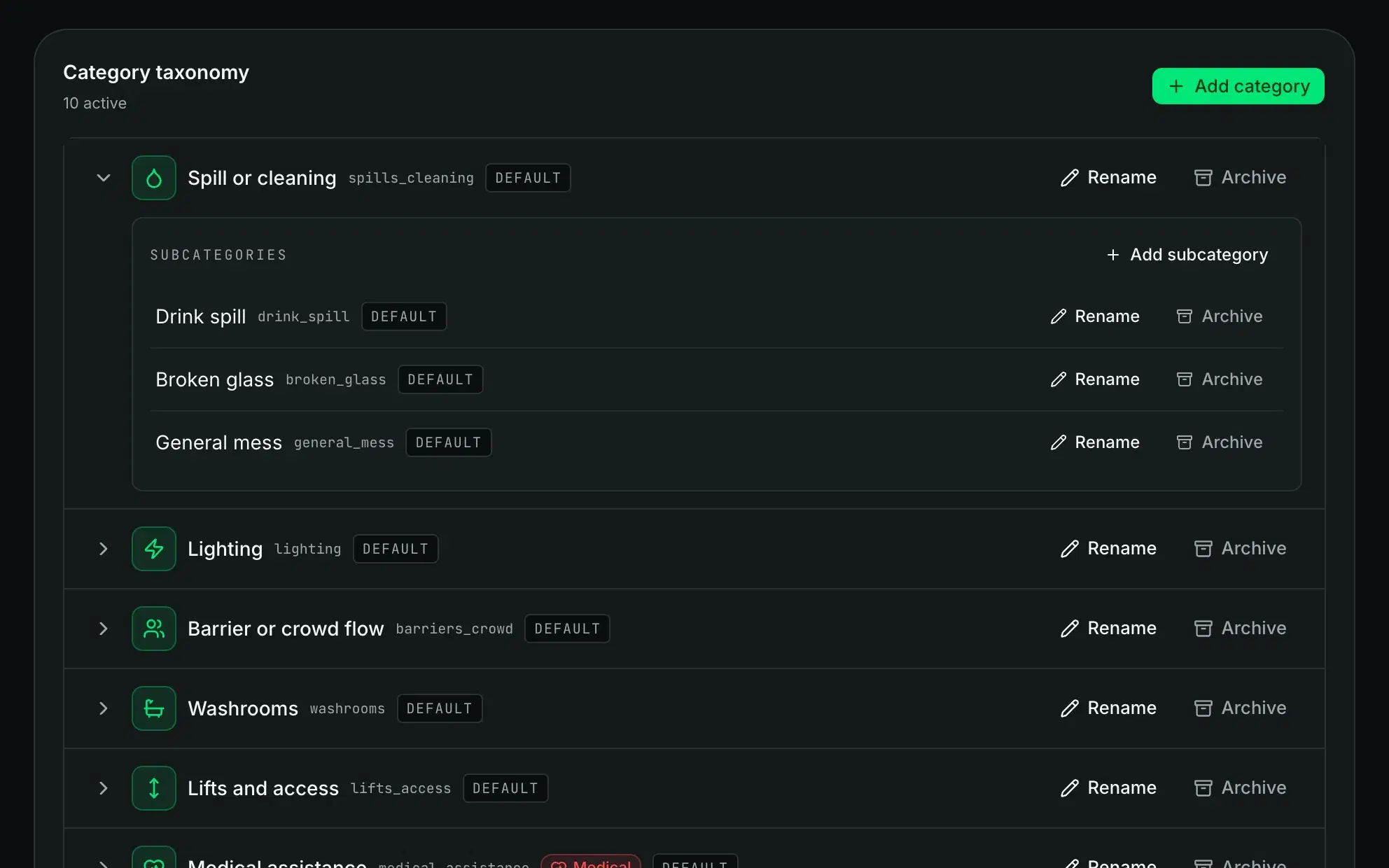
Task: Click the drink_spill slug text
Action: (x=303, y=317)
